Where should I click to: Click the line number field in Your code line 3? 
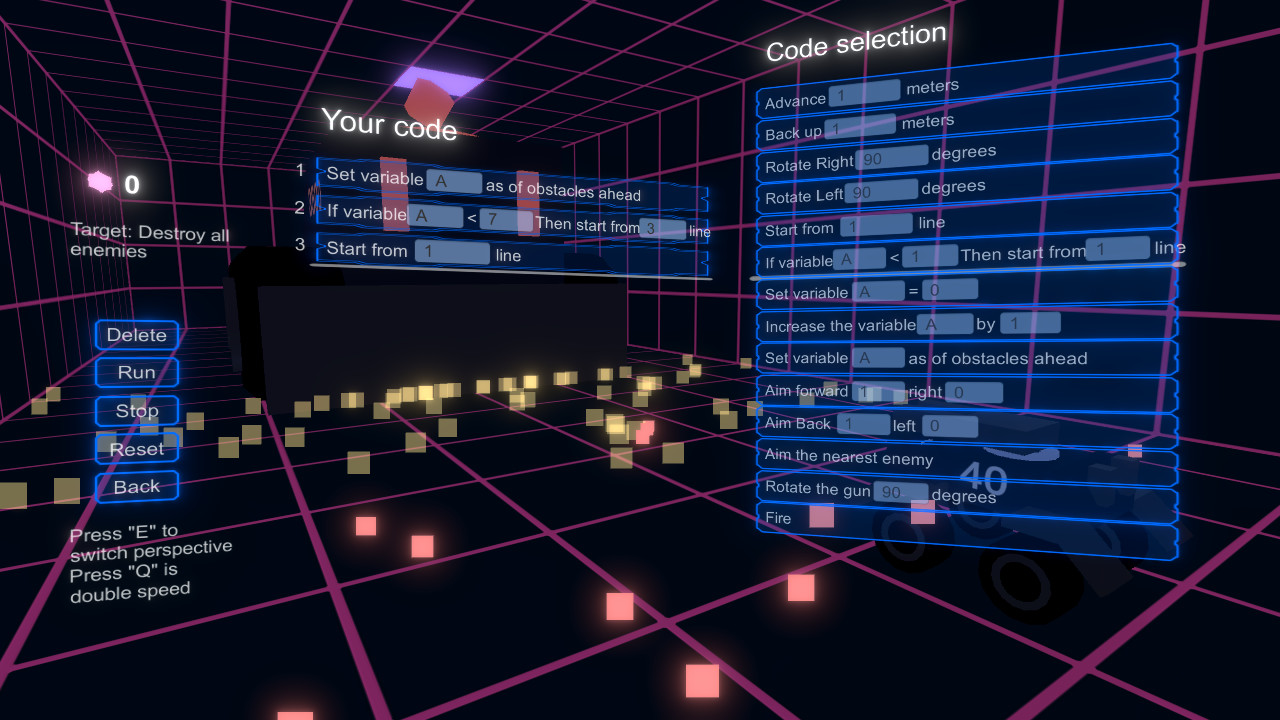click(x=452, y=252)
